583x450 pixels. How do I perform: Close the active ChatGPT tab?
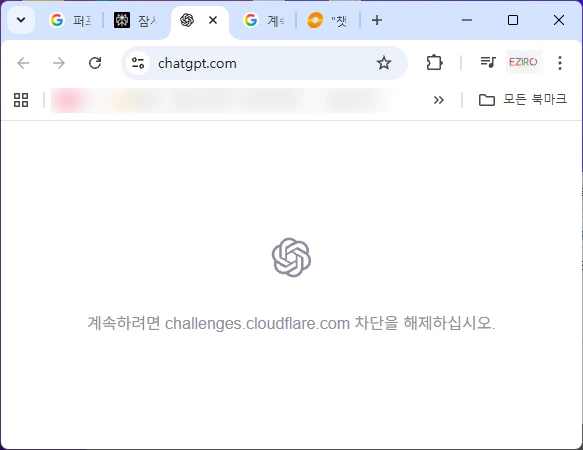coord(213,20)
